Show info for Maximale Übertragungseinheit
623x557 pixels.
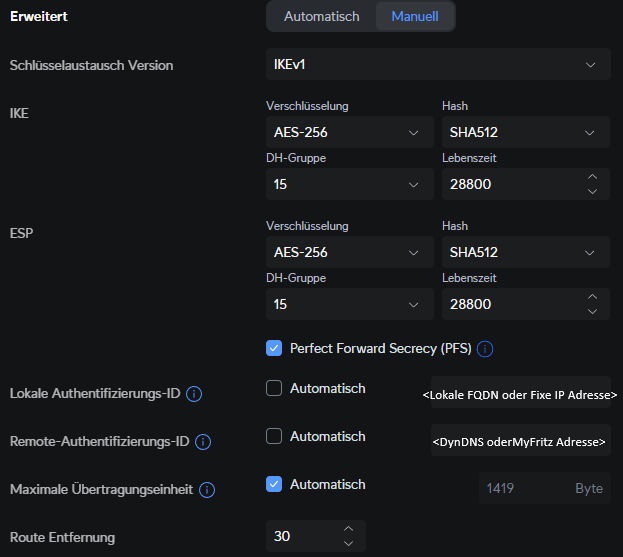coord(207,490)
